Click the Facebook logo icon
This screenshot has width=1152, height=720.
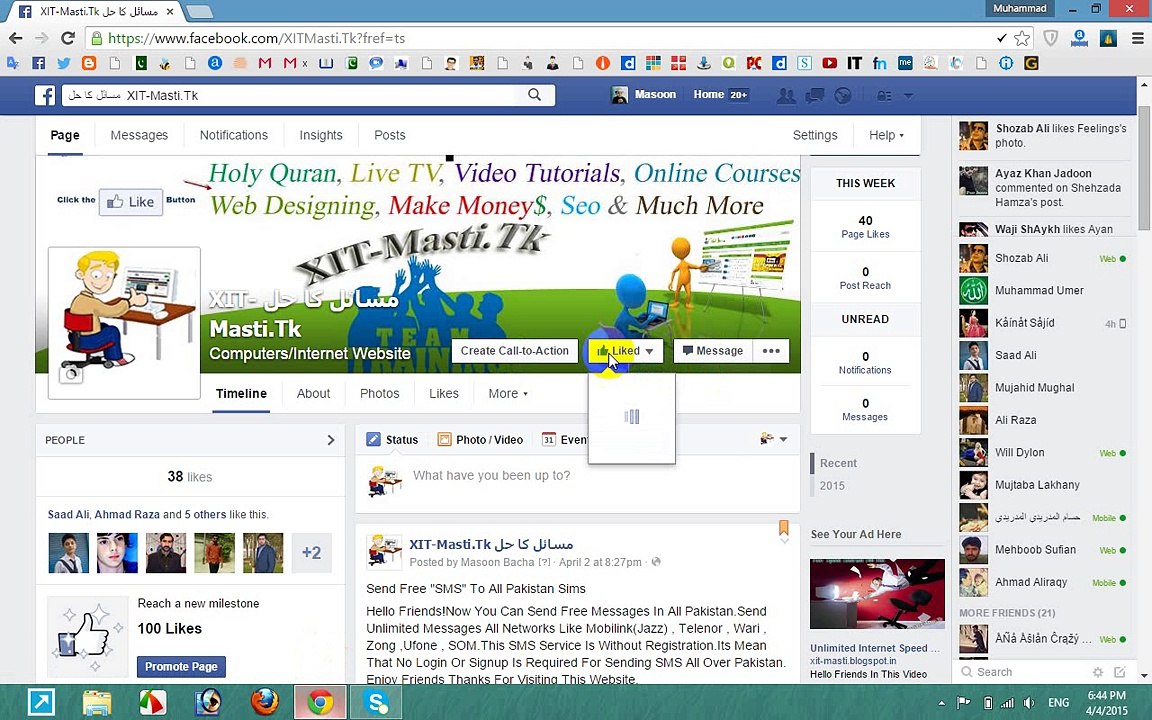45,96
